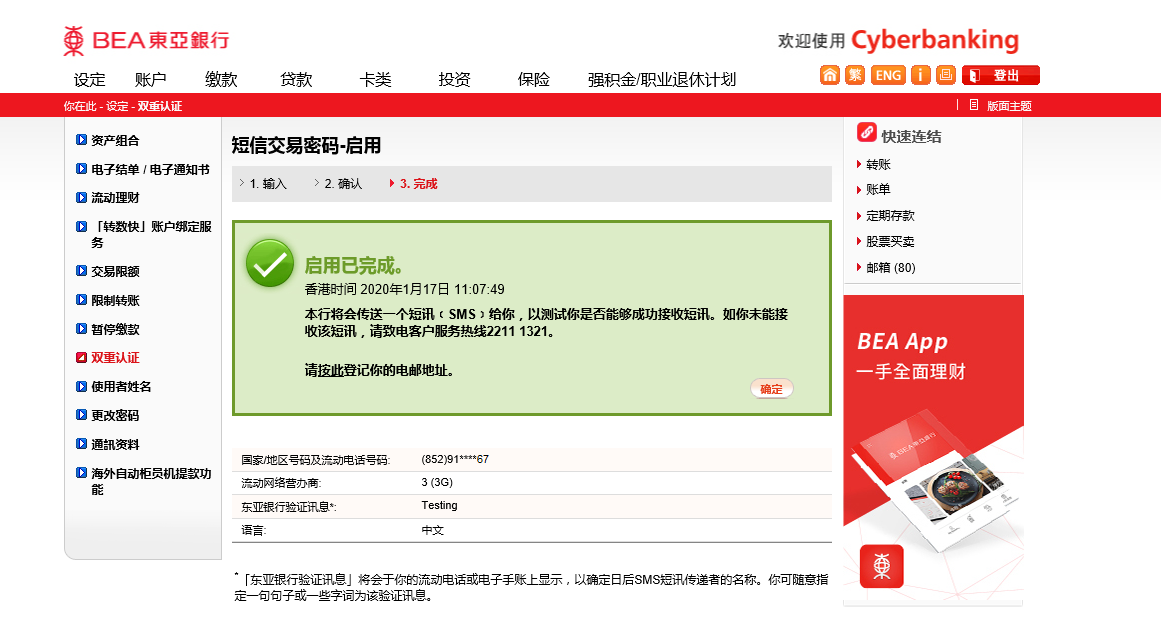The height and width of the screenshot is (619, 1161).
Task: Open 股票买卖 quick link
Action: point(890,241)
